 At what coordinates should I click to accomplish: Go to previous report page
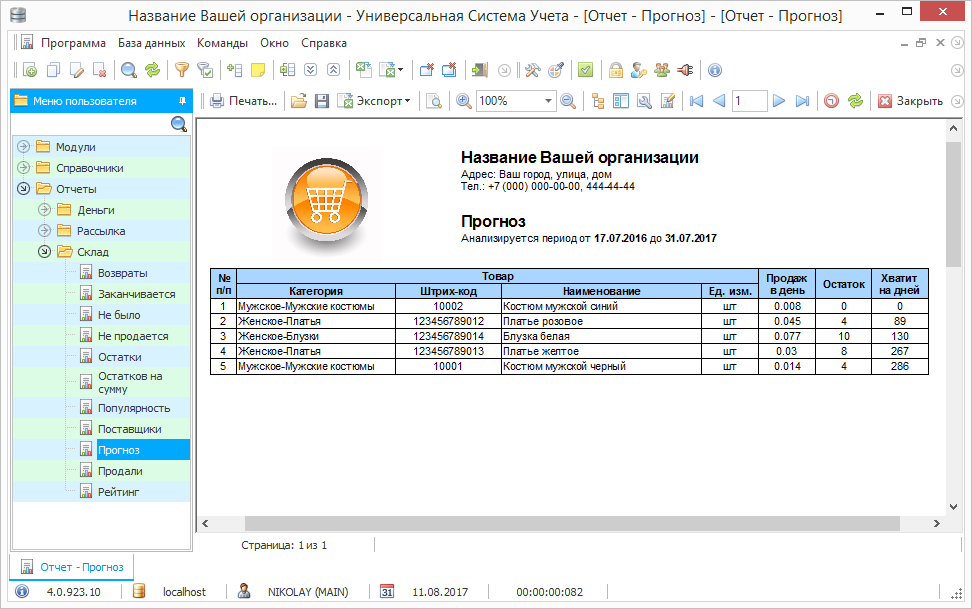pos(719,100)
